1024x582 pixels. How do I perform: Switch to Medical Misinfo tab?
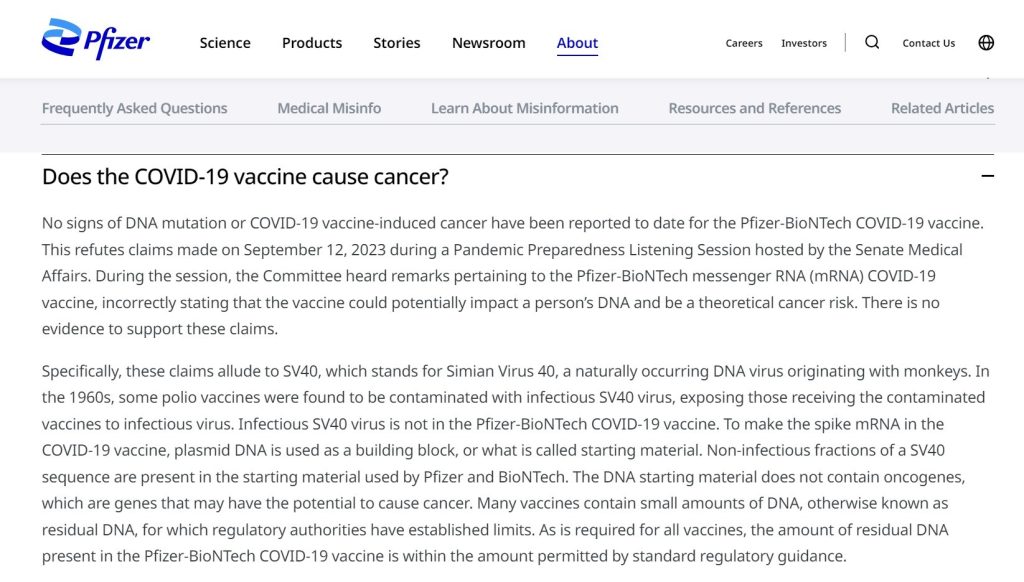coord(329,108)
